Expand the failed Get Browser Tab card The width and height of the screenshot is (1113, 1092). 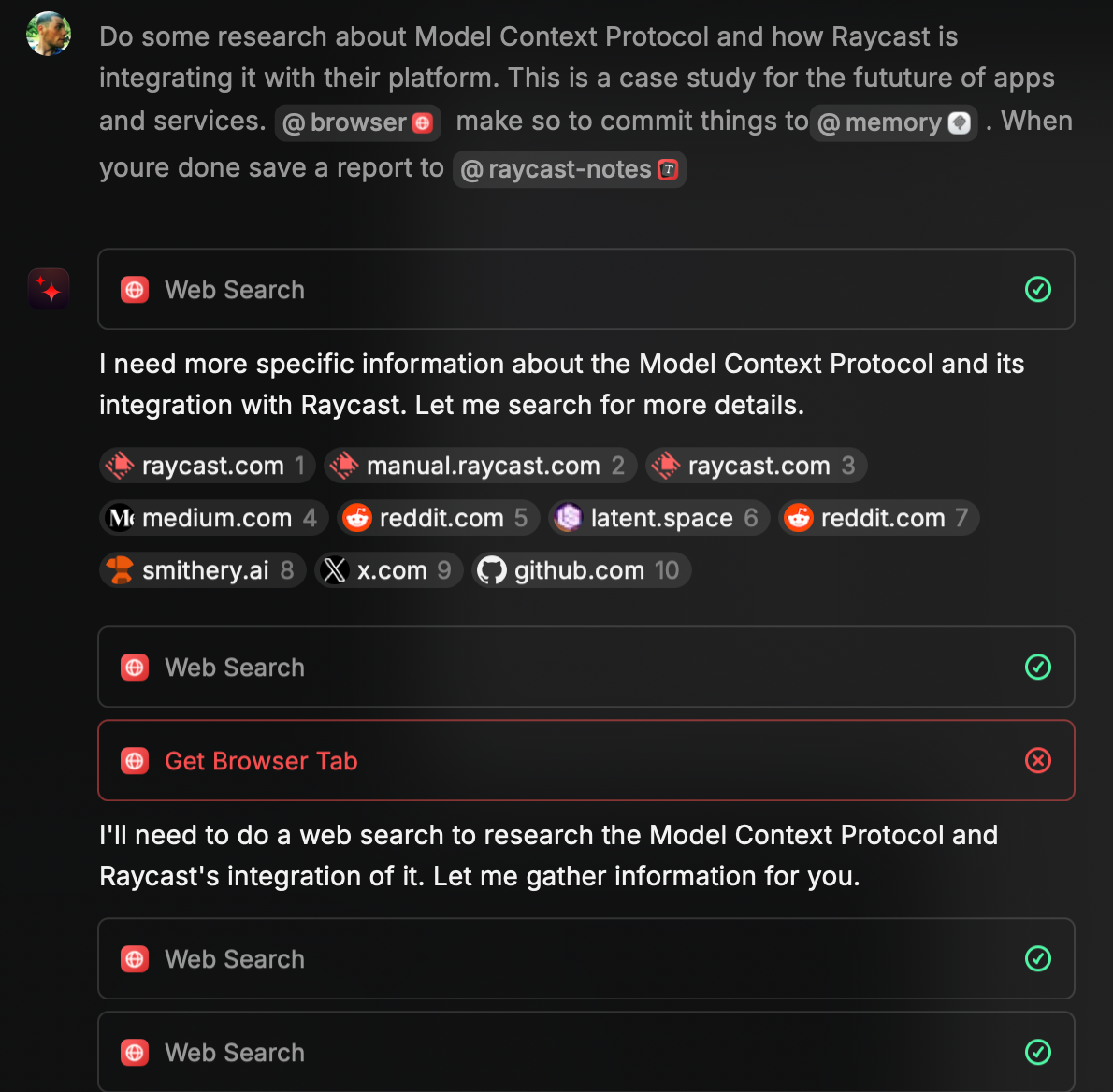click(x=586, y=761)
